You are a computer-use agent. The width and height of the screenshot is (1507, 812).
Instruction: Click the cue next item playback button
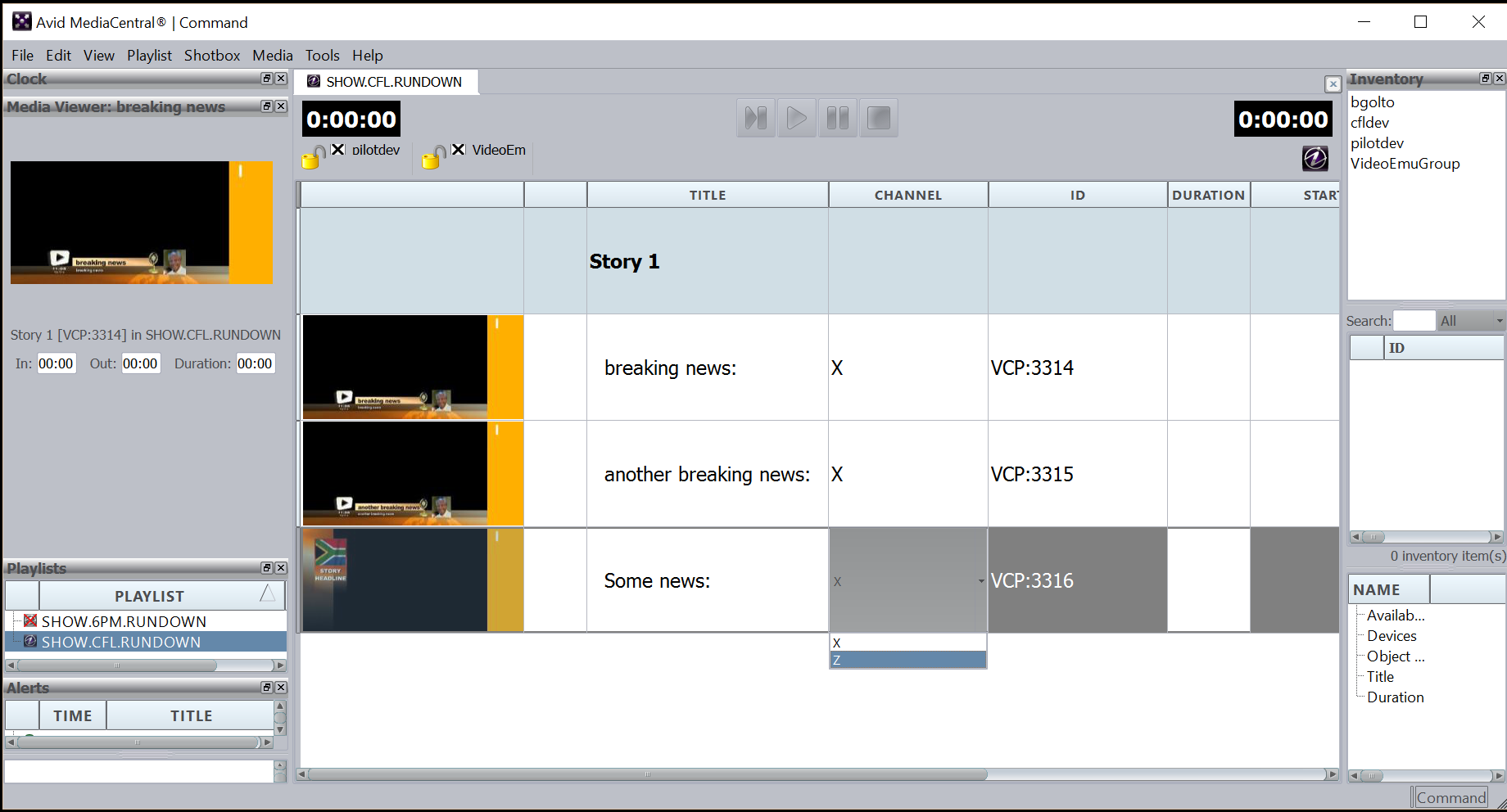coord(755,118)
